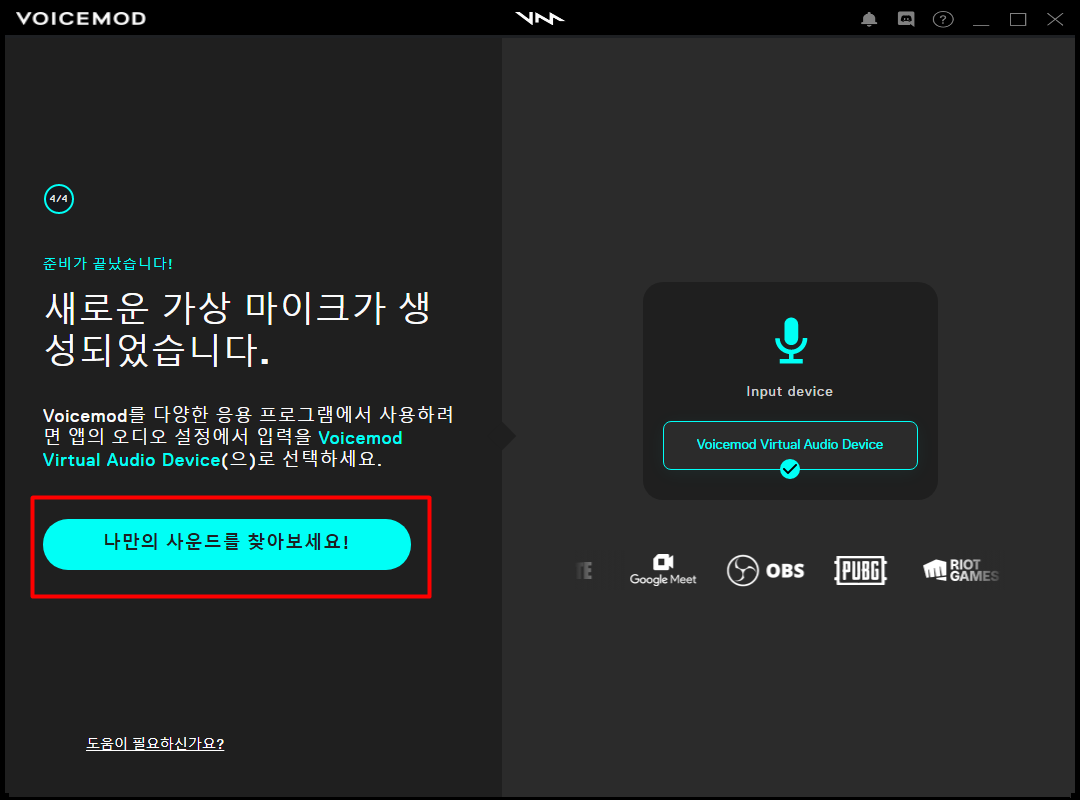This screenshot has height=800, width=1080.
Task: Click the Voicemod VM logo in title bar
Action: click(x=540, y=18)
